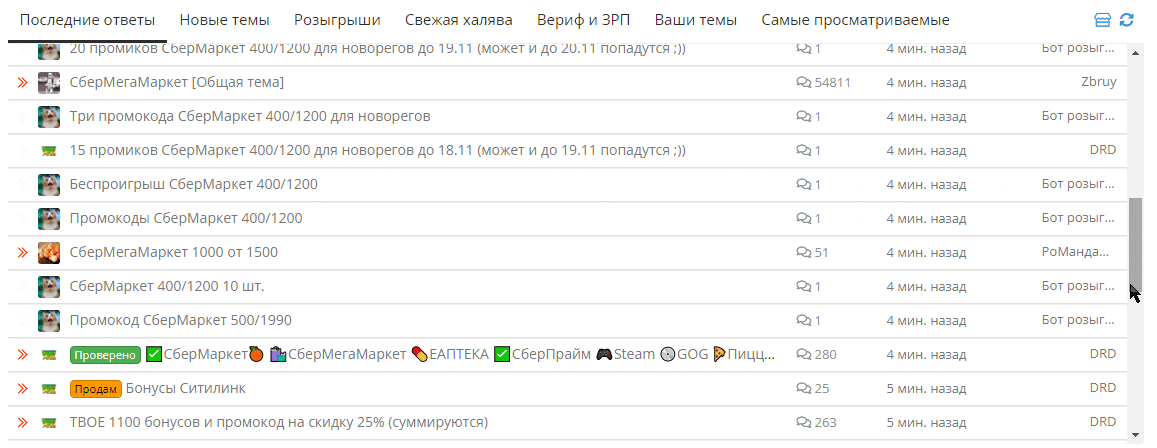Click the replies icon showing 280
Viewport: 1157px width, 448px height.
tap(804, 354)
